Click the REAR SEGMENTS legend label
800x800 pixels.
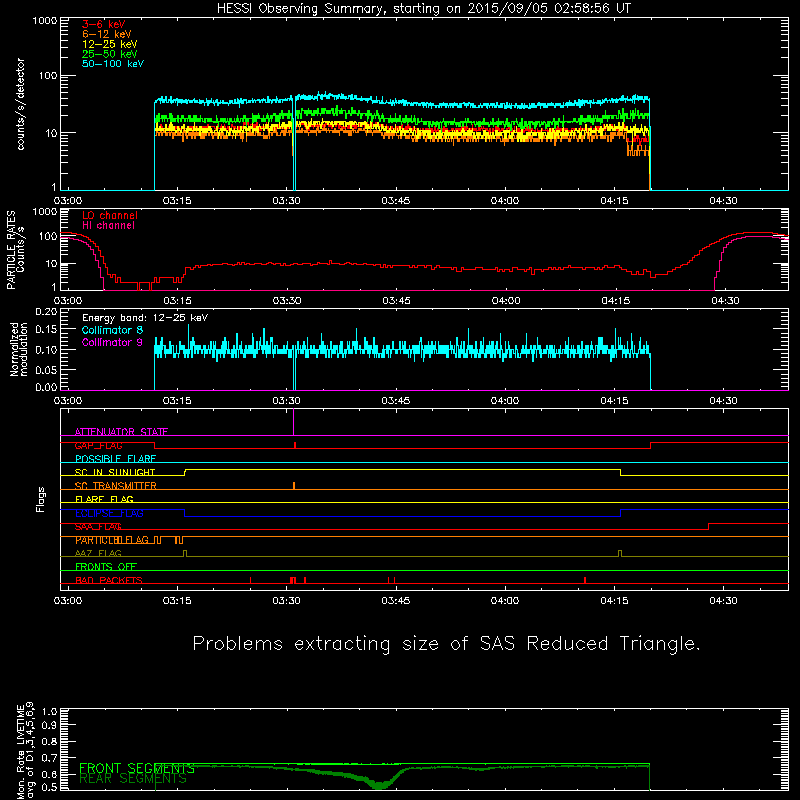coord(133,779)
